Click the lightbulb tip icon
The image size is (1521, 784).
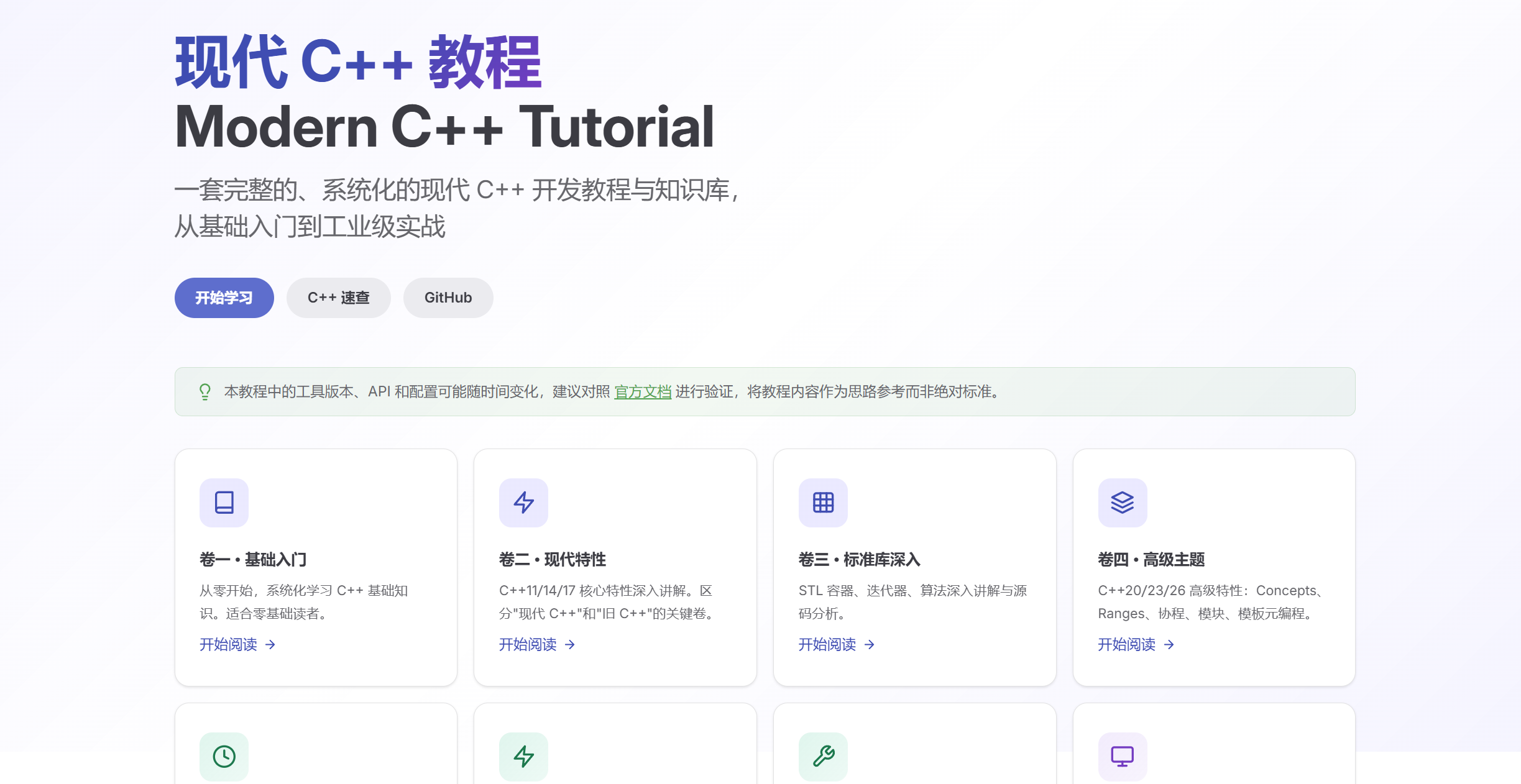[204, 392]
